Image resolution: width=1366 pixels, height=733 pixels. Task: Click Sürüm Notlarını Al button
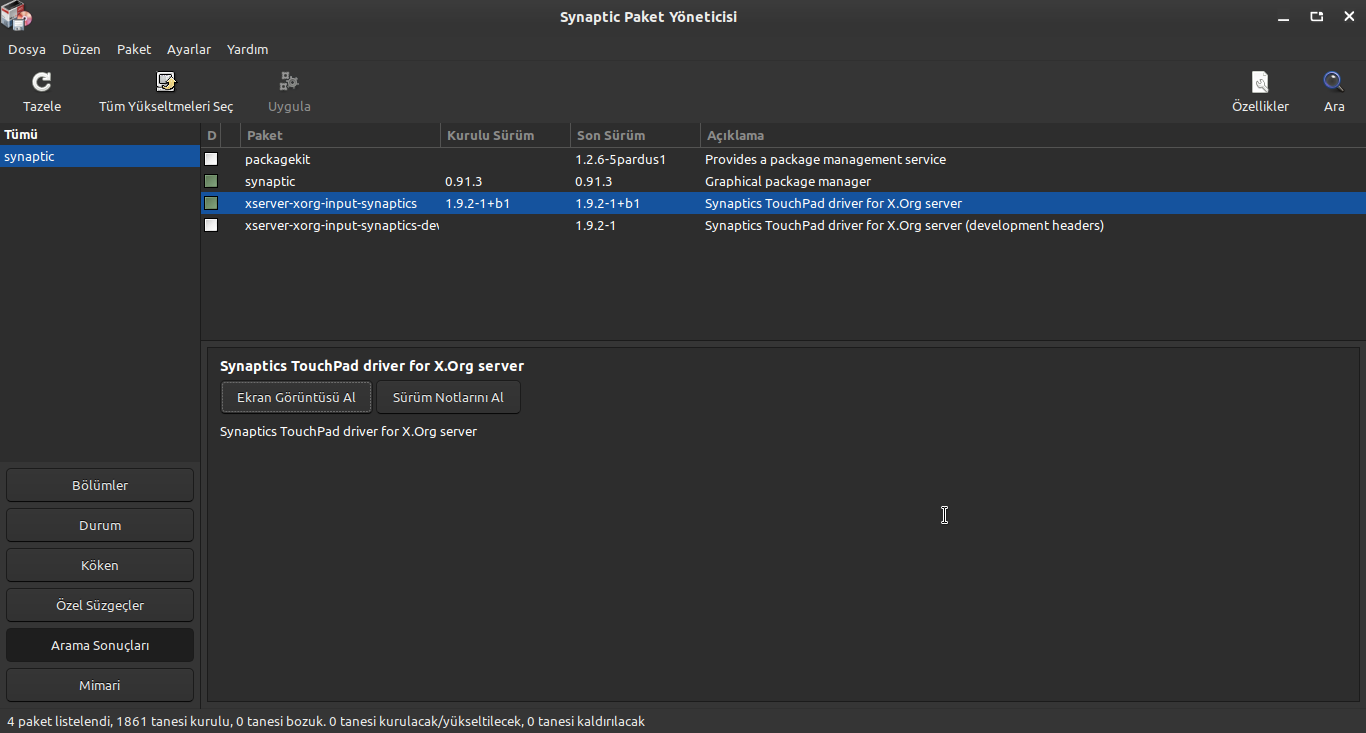[x=448, y=397]
